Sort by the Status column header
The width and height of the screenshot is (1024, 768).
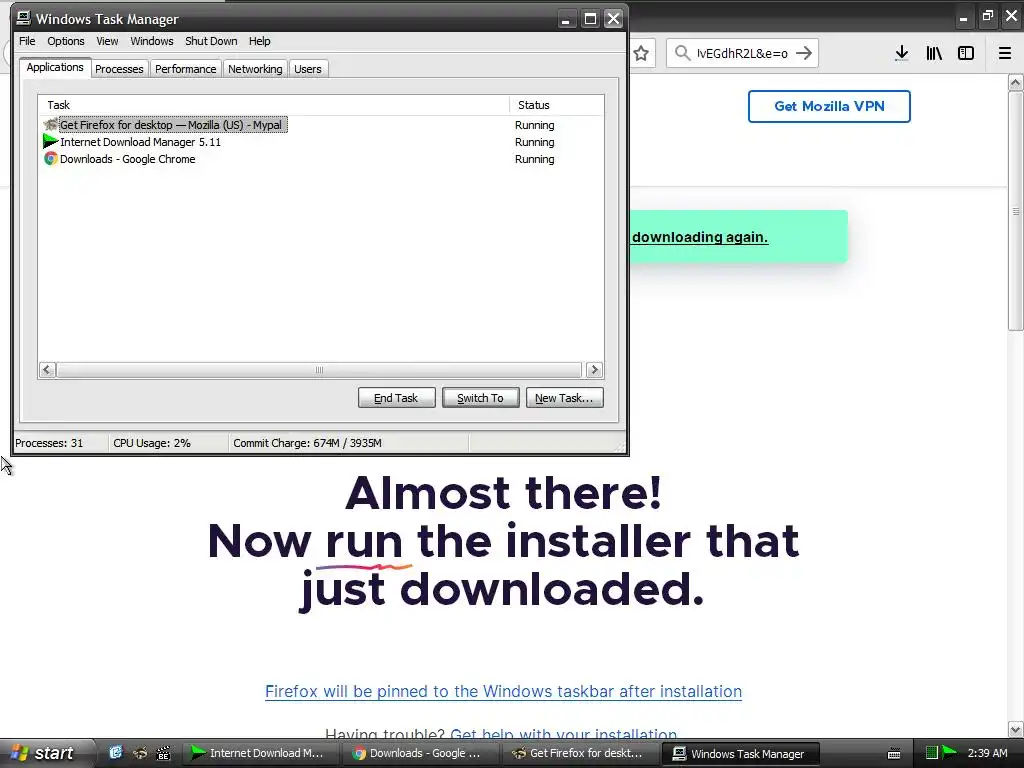pyautogui.click(x=556, y=105)
